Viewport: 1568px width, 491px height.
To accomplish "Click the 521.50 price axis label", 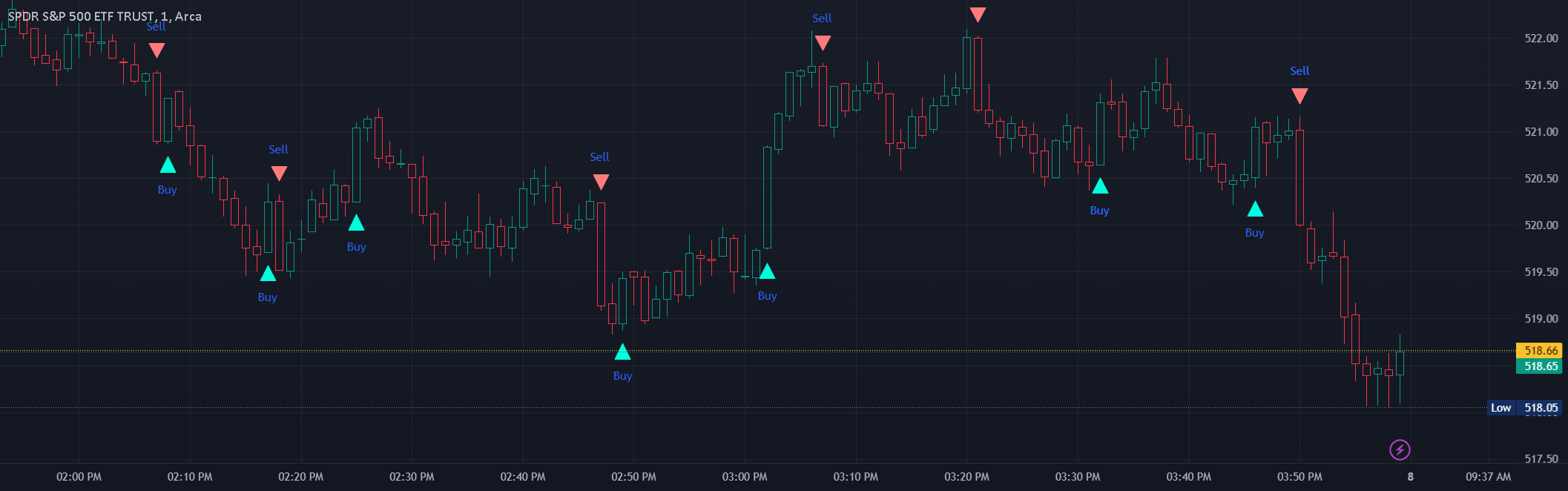I will [x=1541, y=85].
